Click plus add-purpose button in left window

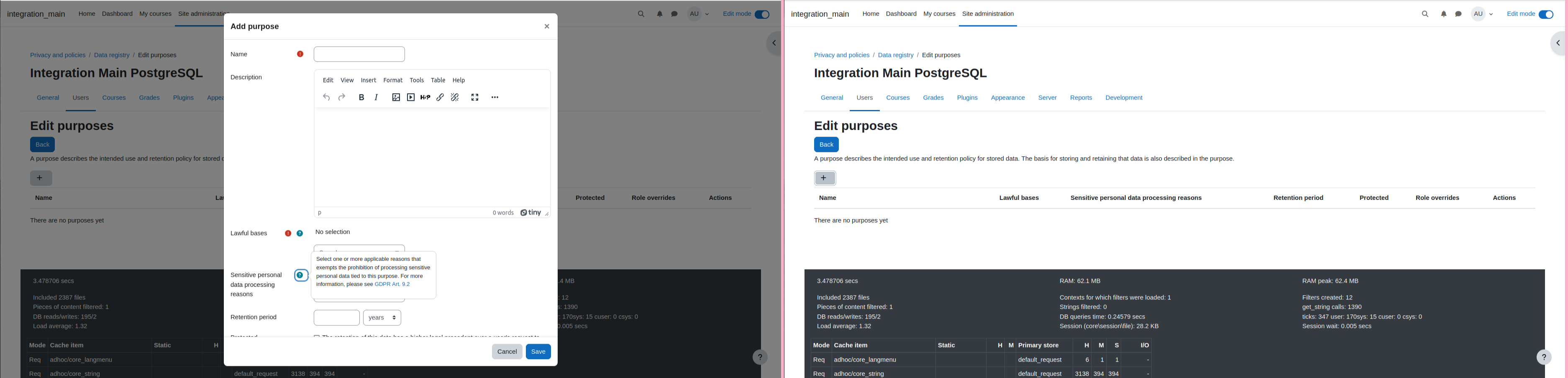(x=41, y=179)
